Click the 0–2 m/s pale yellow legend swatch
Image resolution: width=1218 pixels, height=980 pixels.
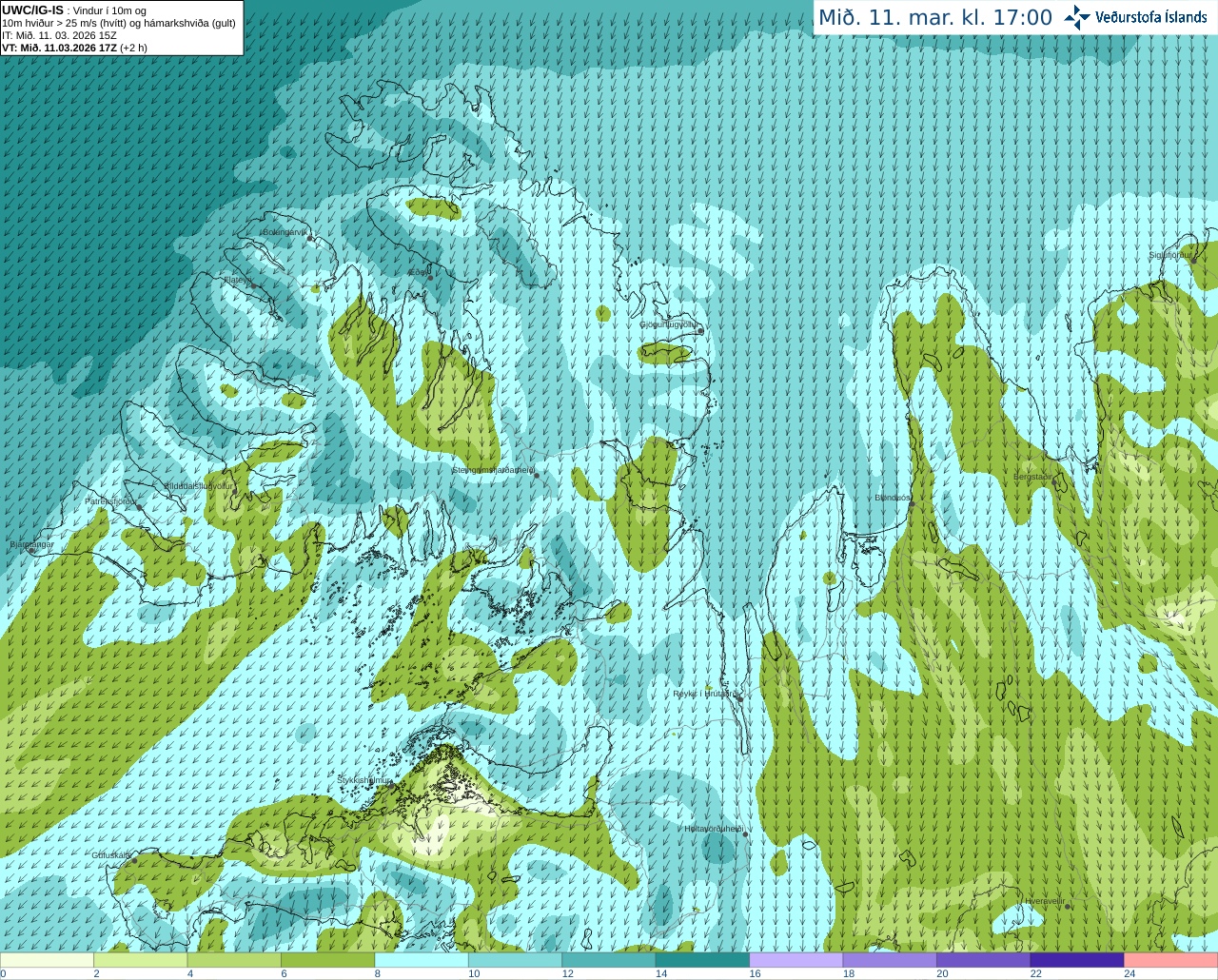click(x=48, y=960)
